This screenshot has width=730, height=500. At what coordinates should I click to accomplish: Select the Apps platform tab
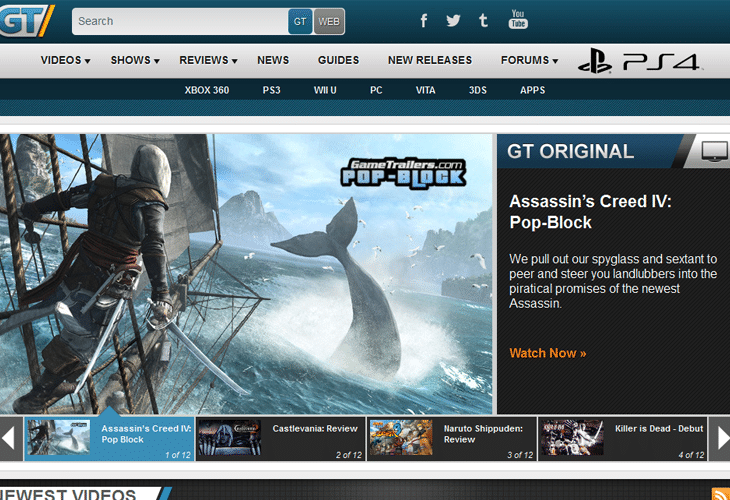tap(533, 90)
